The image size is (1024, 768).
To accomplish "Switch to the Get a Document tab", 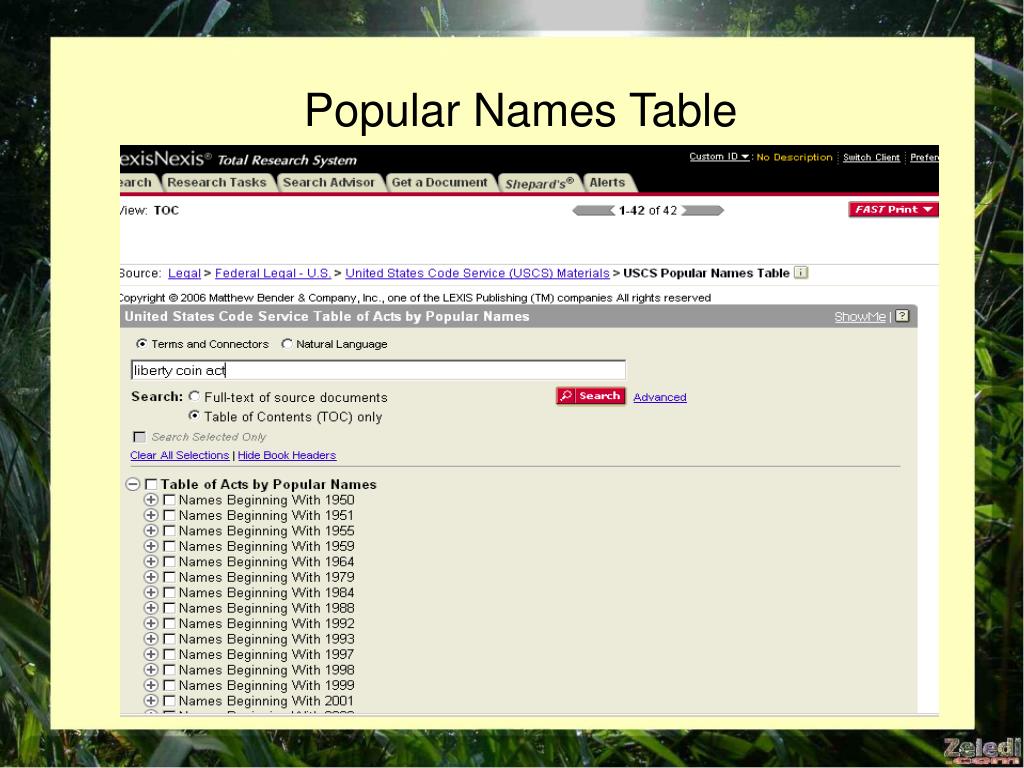I will [439, 183].
